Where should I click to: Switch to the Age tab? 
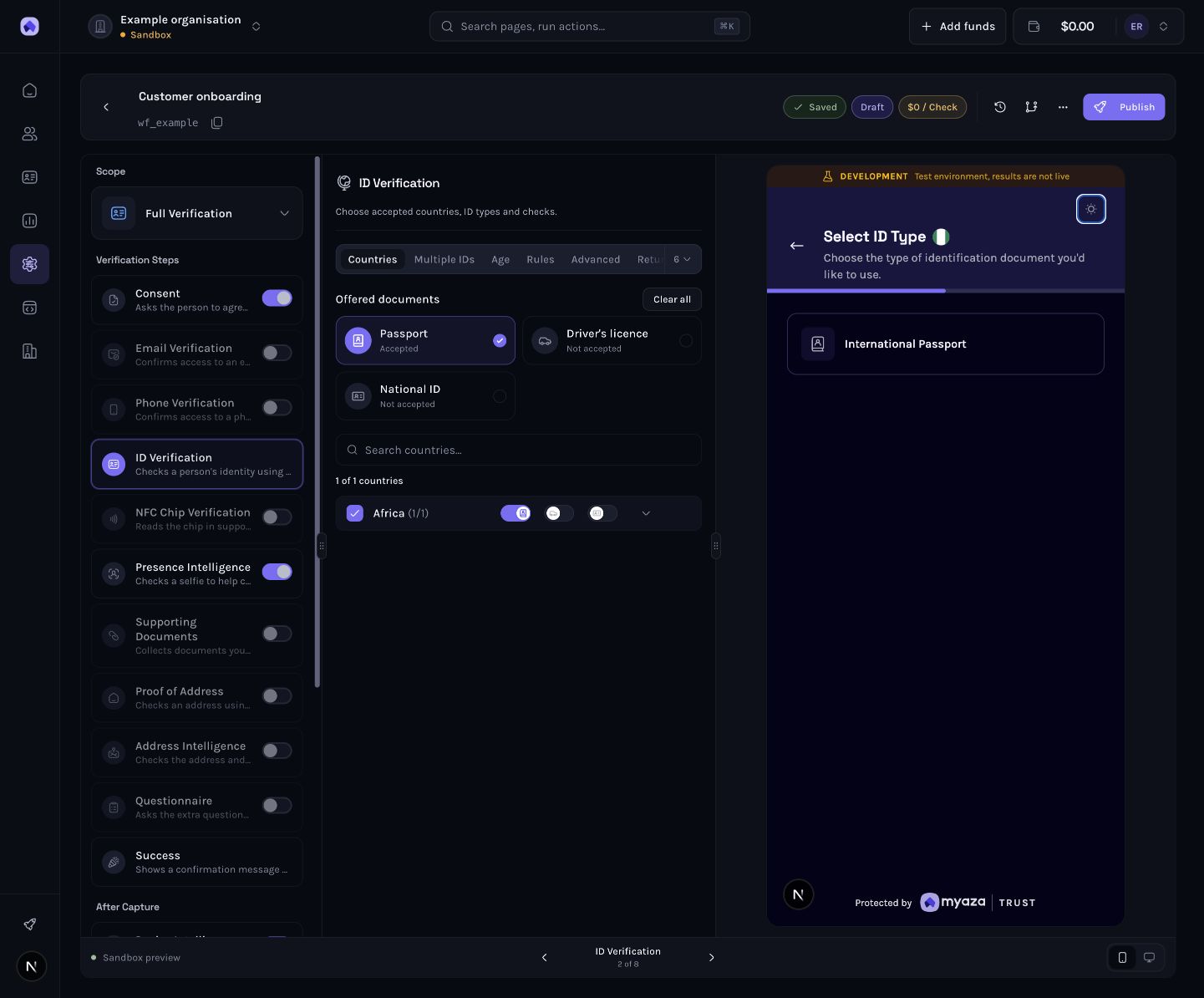[x=500, y=259]
